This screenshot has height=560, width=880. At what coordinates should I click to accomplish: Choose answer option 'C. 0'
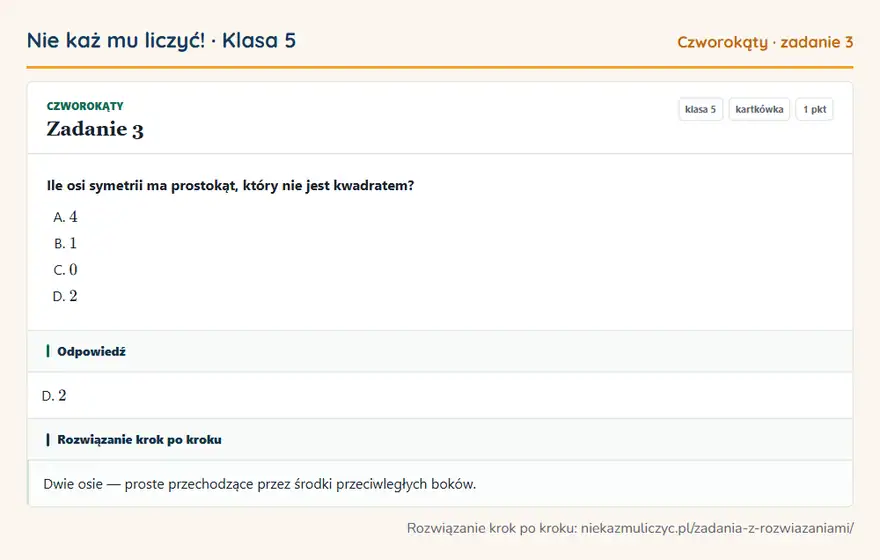(x=65, y=270)
